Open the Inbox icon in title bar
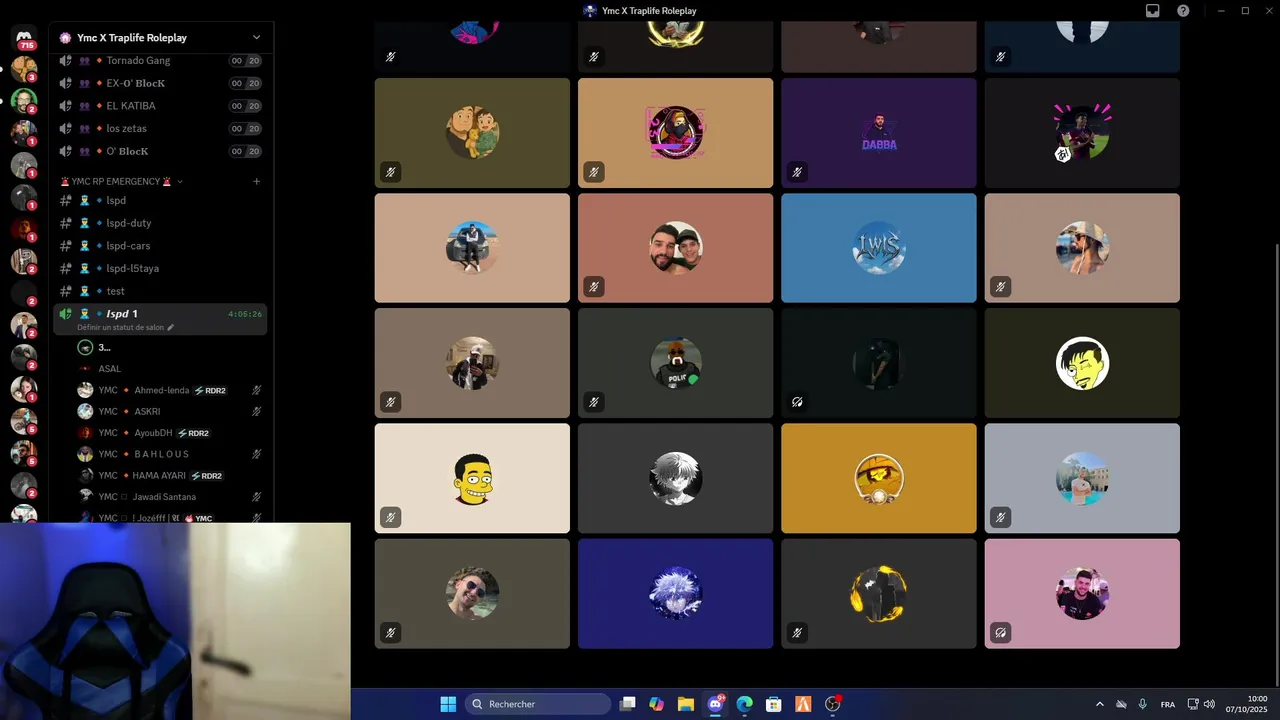 tap(1153, 11)
